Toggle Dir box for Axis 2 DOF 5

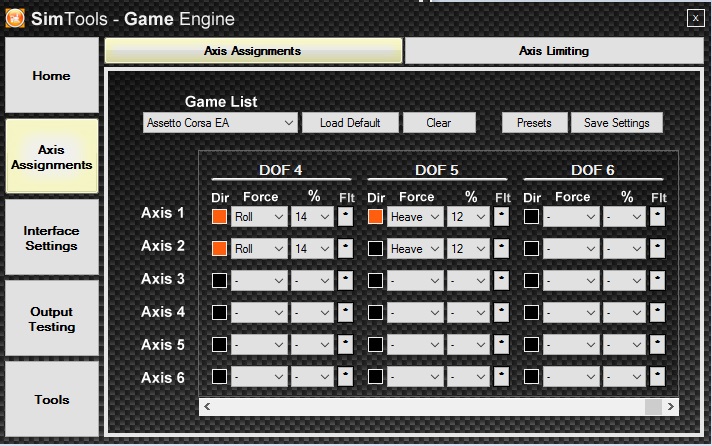(375, 248)
